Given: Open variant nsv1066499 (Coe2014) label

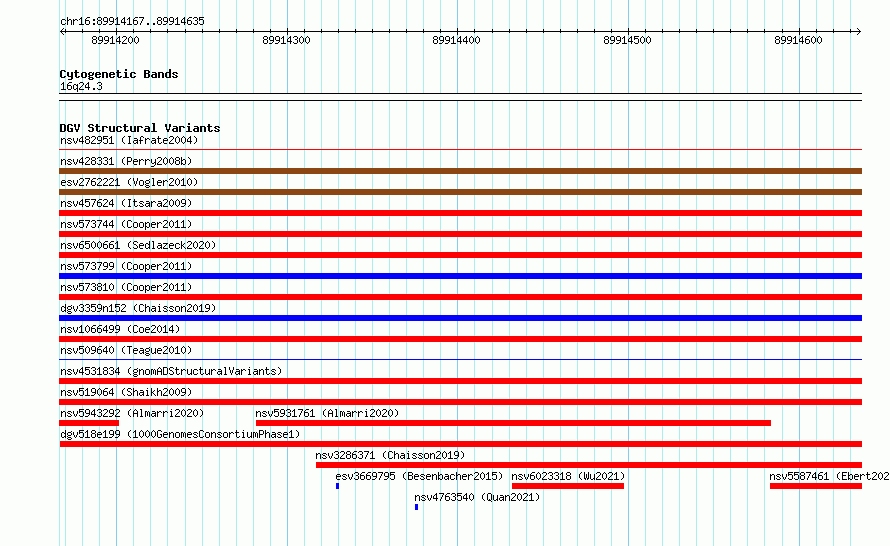Looking at the screenshot, I should pos(120,329).
